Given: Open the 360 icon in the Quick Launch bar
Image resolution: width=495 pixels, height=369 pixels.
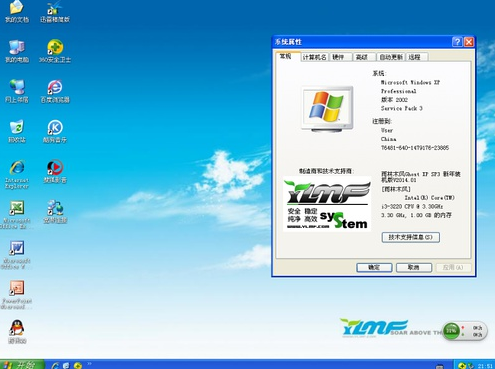Looking at the screenshot, I should 78,365.
